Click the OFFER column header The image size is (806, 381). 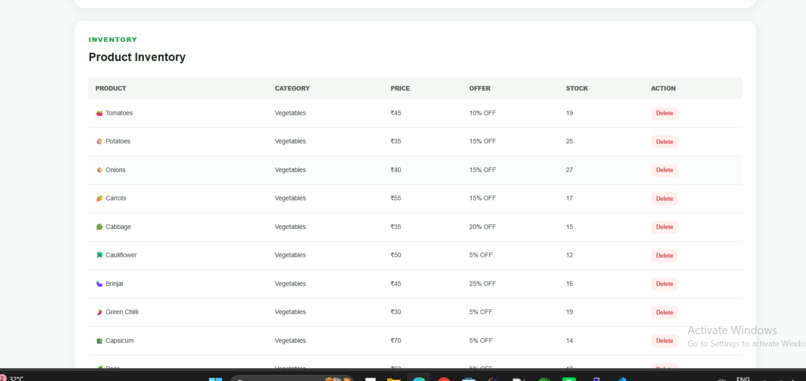(x=480, y=88)
